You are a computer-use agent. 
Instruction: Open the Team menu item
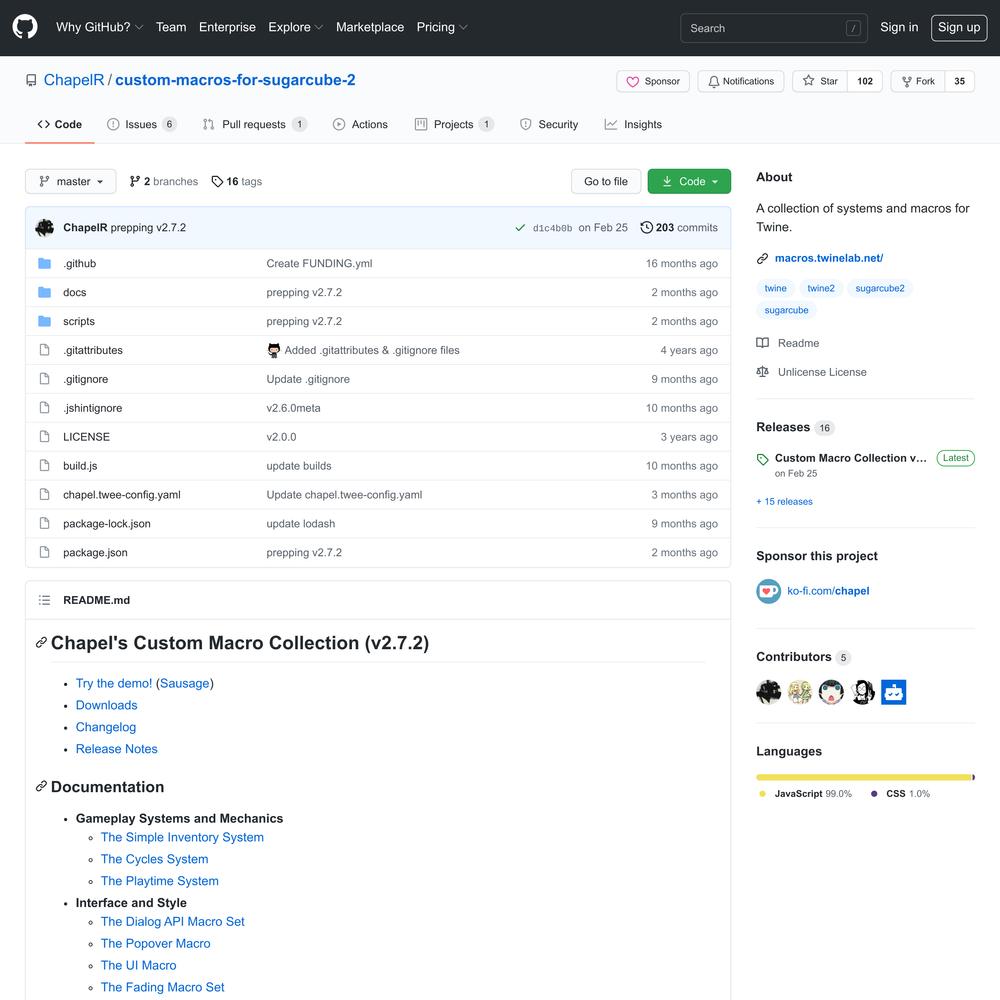click(x=171, y=27)
